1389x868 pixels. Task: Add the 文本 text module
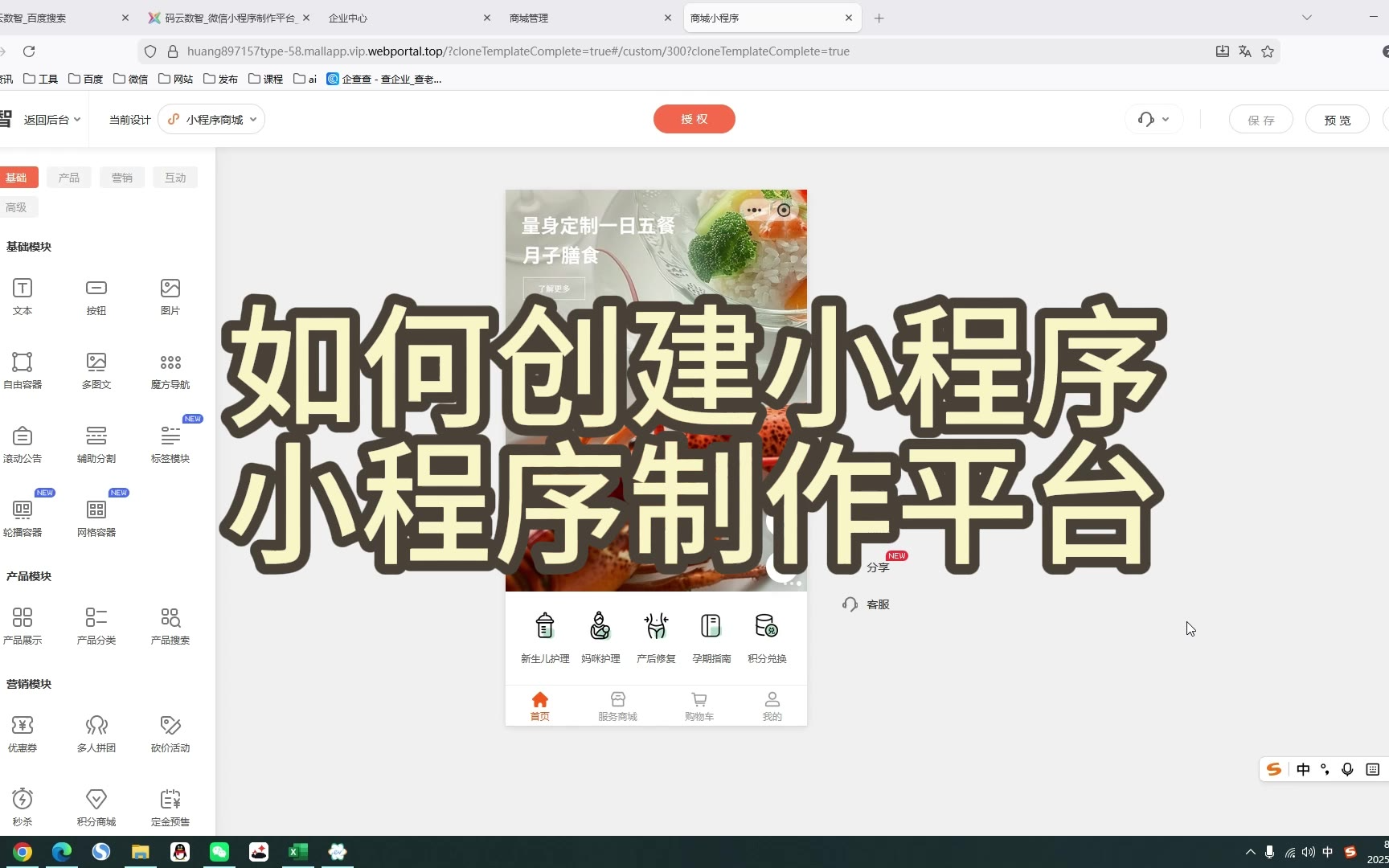coord(23,296)
